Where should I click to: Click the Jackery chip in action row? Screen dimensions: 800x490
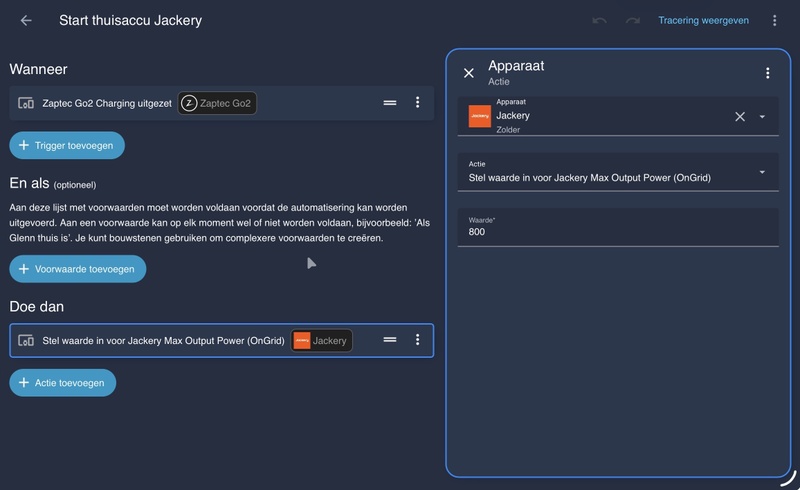[321, 340]
